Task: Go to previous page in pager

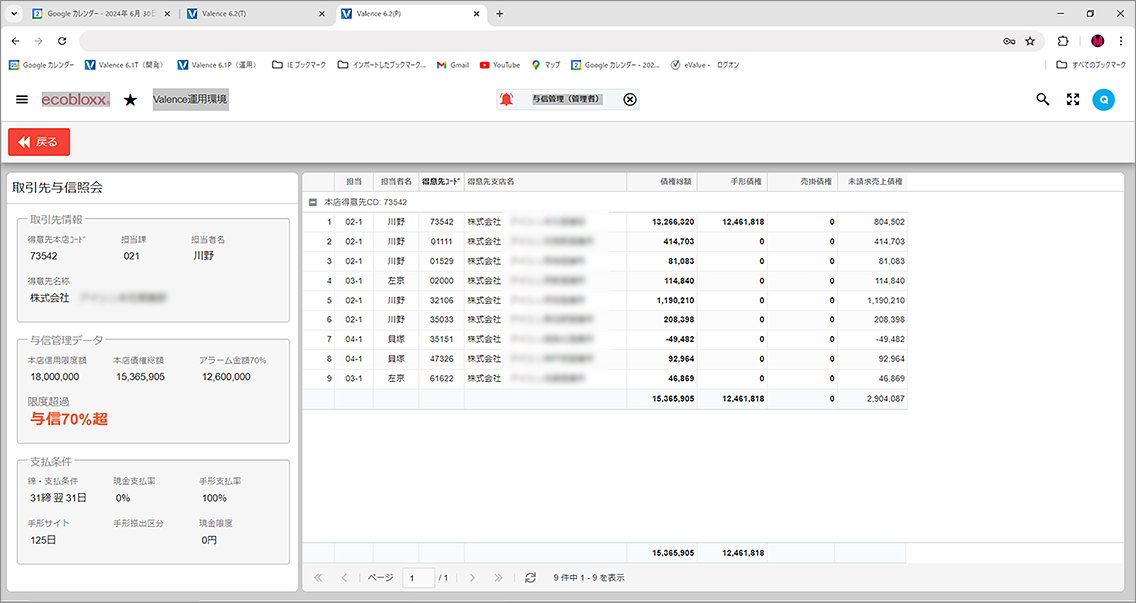Action: (x=344, y=578)
